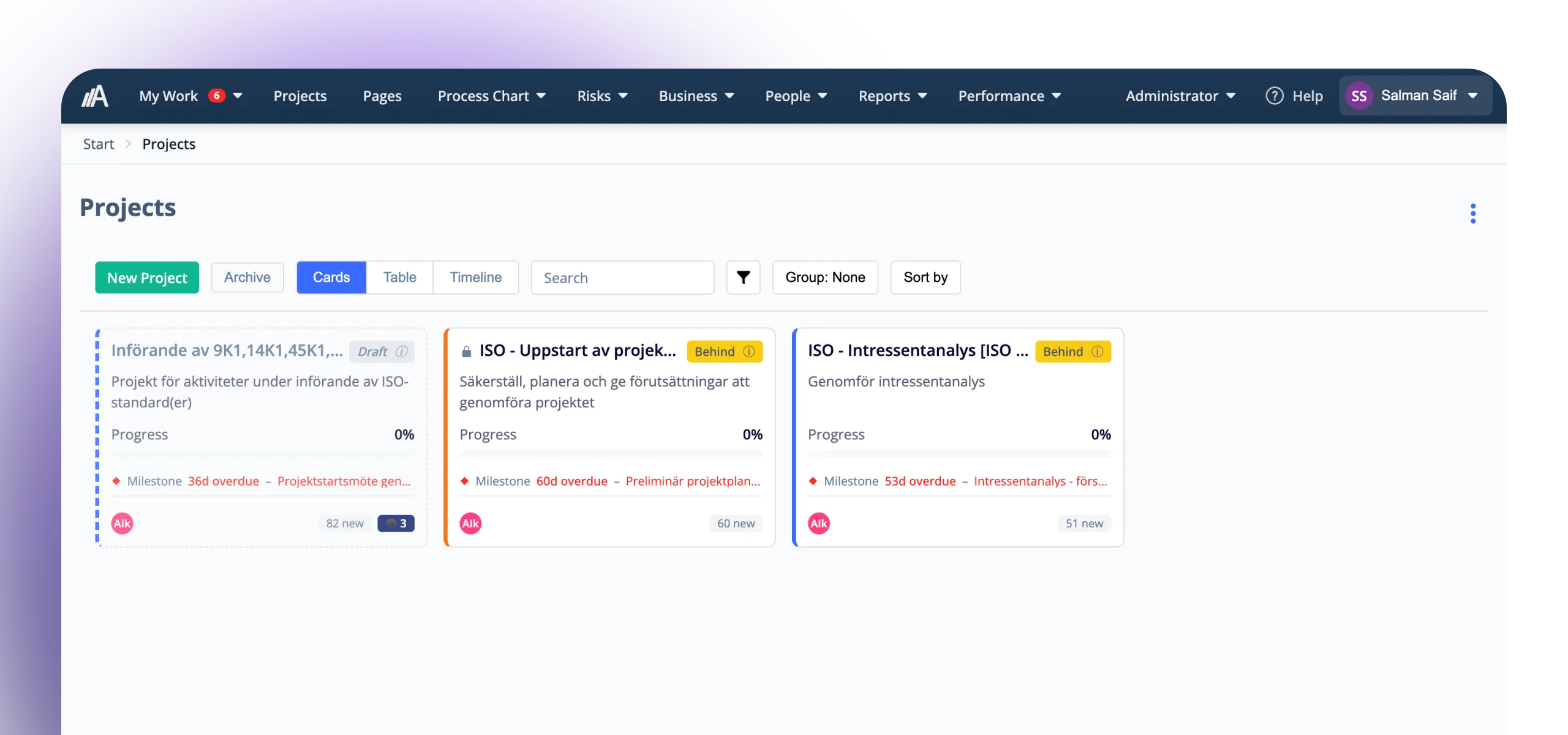The width and height of the screenshot is (1568, 735).
Task: Click the Draft status badge
Action: coord(382,352)
